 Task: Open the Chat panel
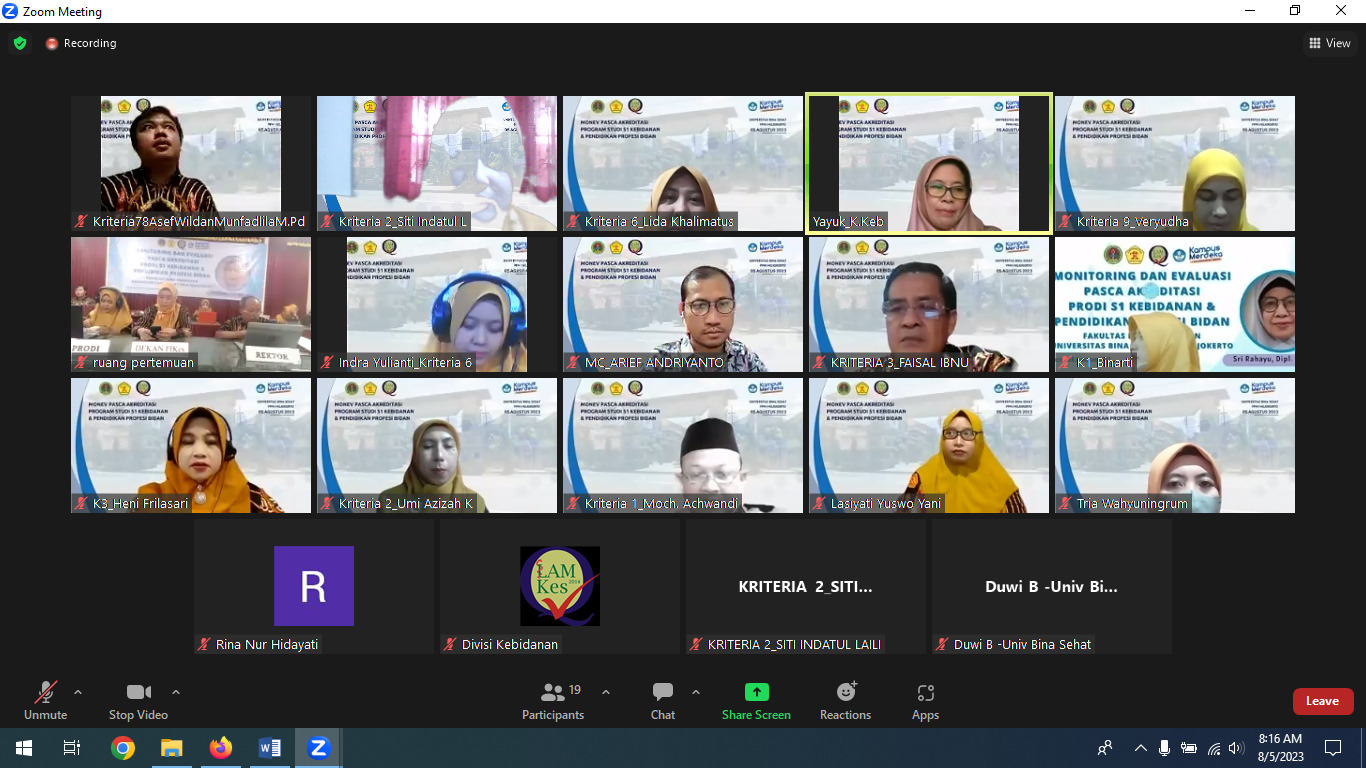[x=662, y=701]
